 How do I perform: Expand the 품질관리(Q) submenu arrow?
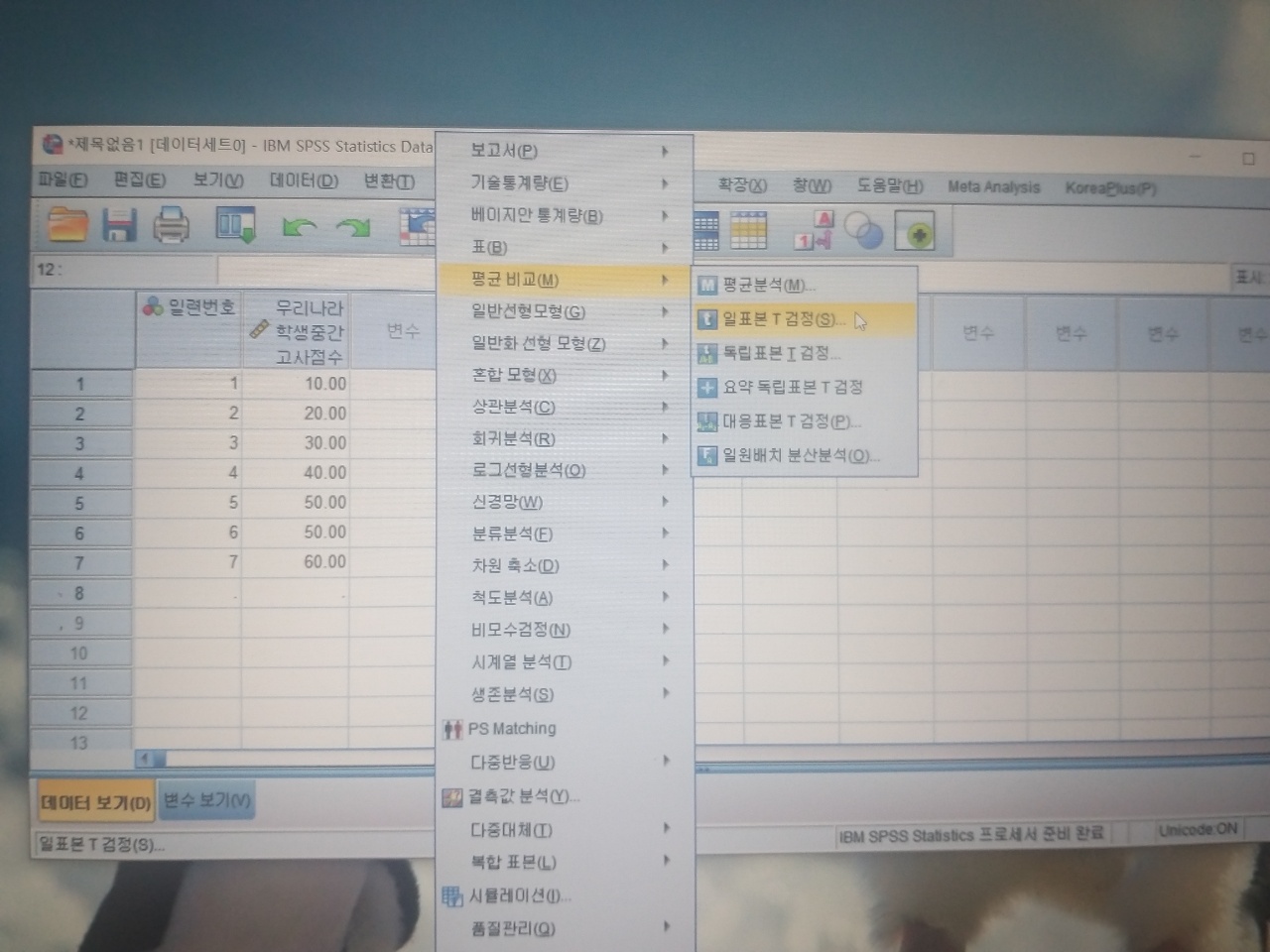click(x=665, y=928)
